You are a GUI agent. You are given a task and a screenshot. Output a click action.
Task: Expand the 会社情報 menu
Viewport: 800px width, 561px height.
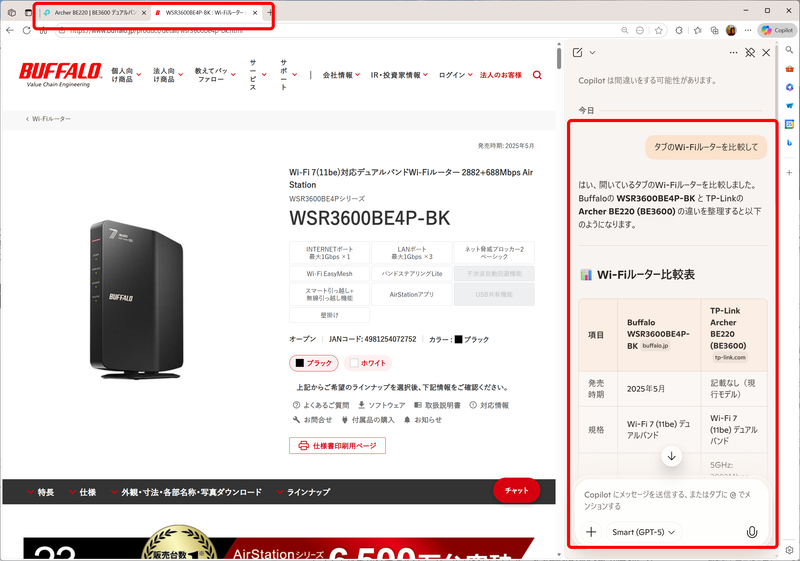coord(341,75)
